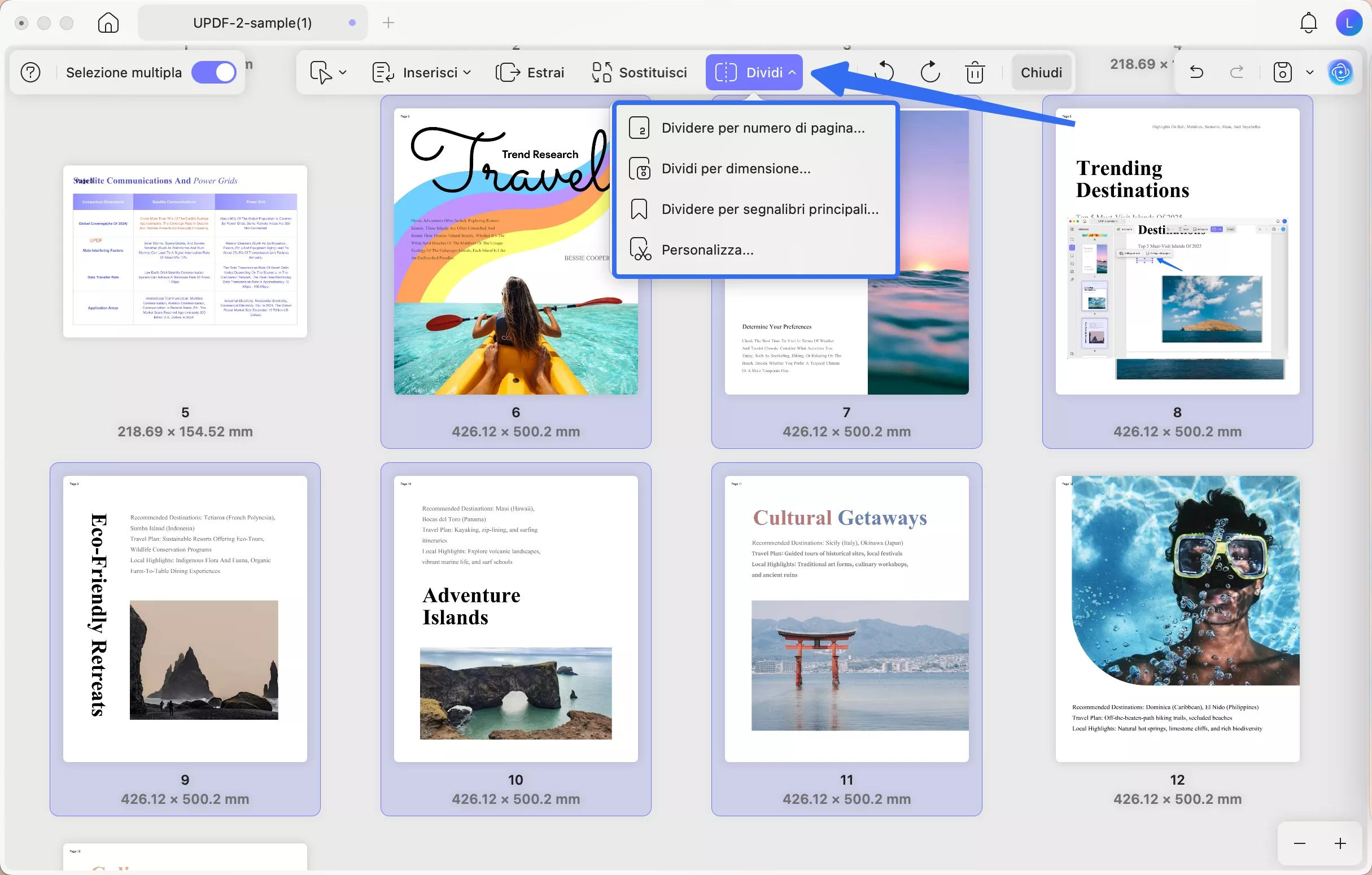Click the Chiudi button
Viewport: 1372px width, 875px height.
click(x=1041, y=72)
